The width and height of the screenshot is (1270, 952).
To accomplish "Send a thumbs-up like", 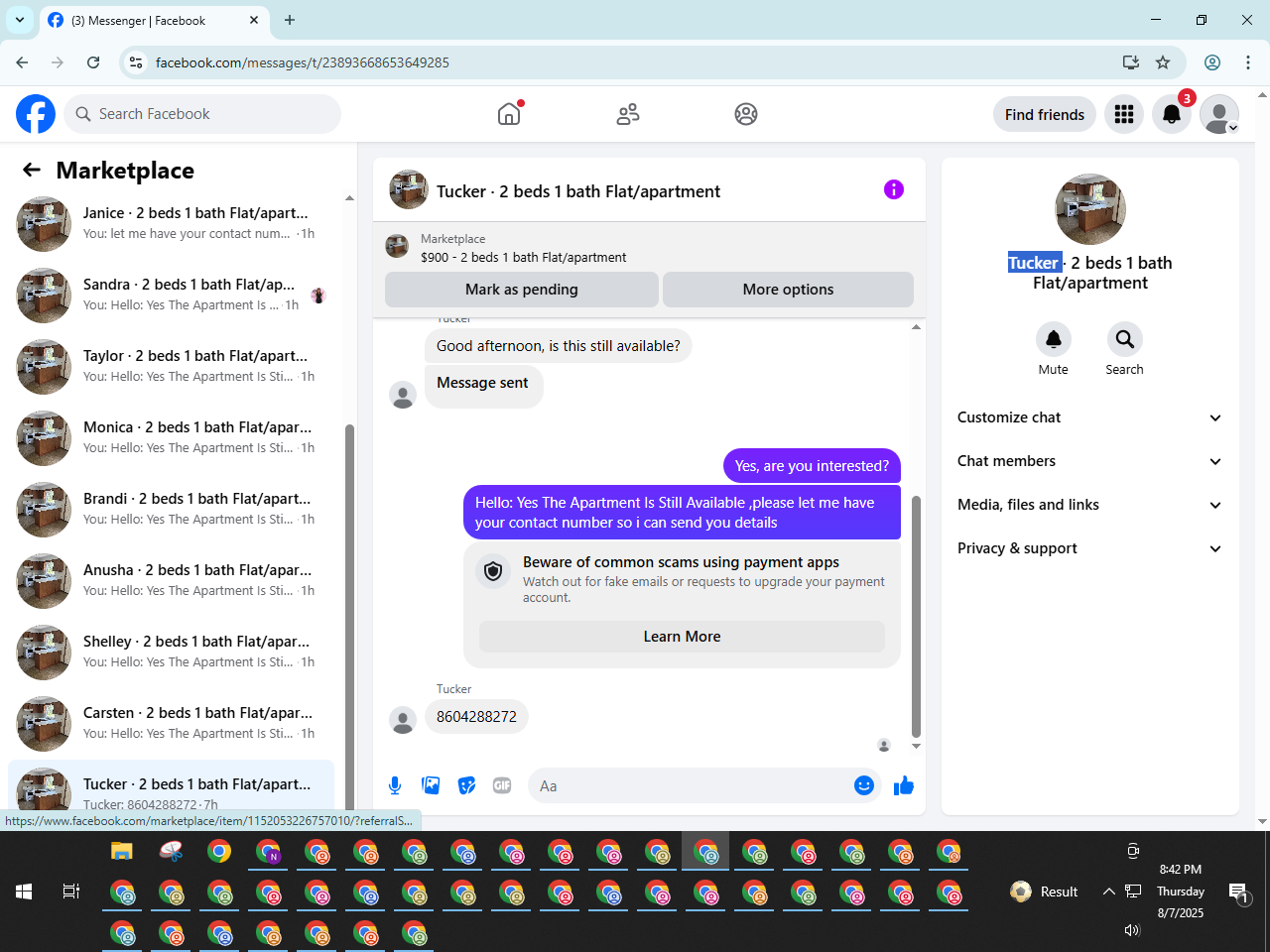I will (904, 786).
